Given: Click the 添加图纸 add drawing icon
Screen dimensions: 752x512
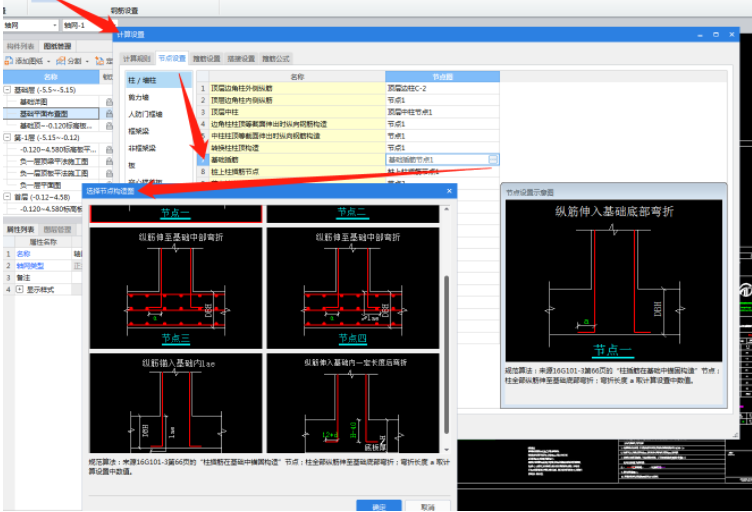Looking at the screenshot, I should tap(9, 61).
